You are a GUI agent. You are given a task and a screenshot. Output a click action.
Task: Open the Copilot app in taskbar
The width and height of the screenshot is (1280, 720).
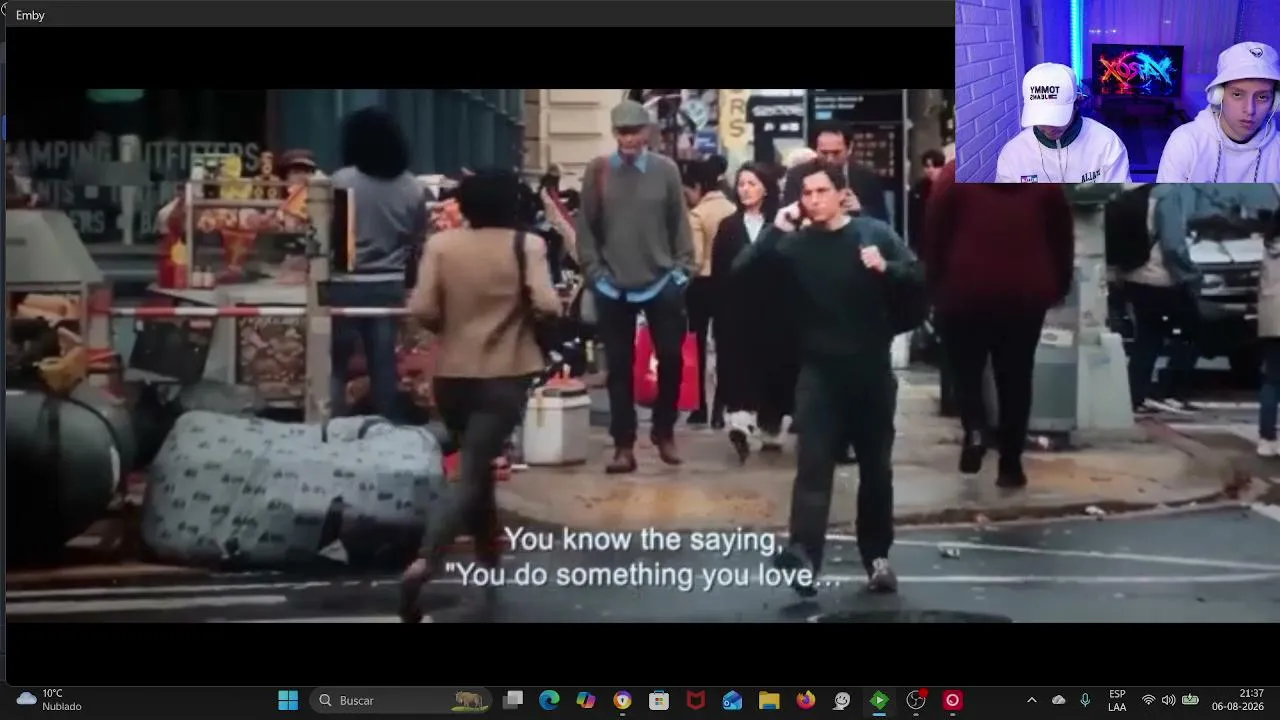pos(586,700)
